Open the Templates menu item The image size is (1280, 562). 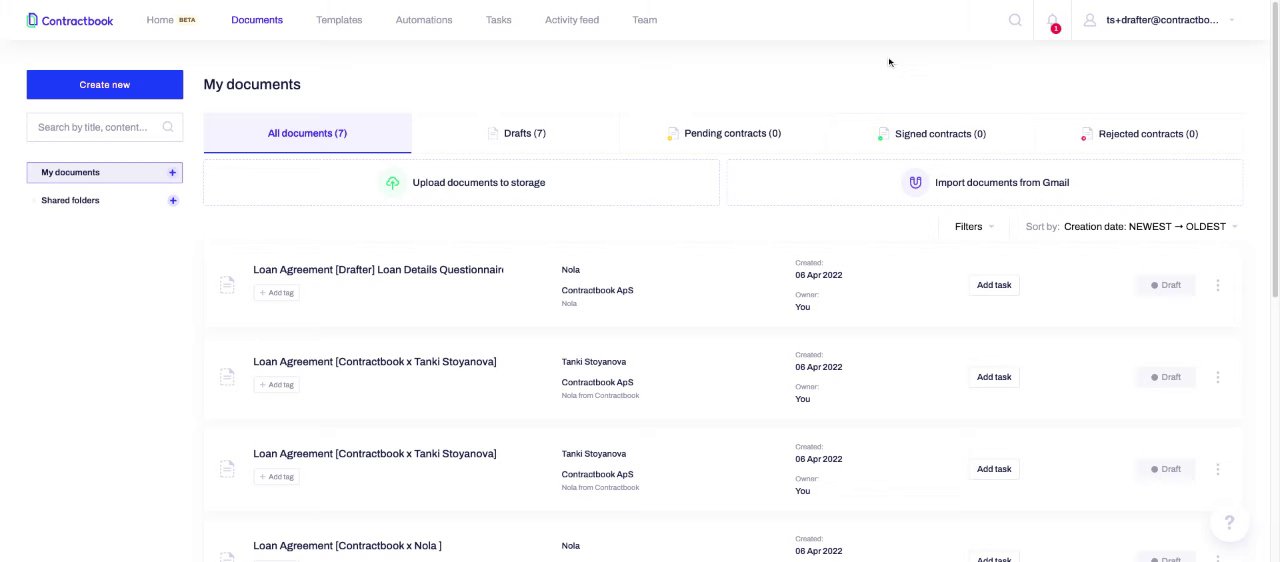339,20
